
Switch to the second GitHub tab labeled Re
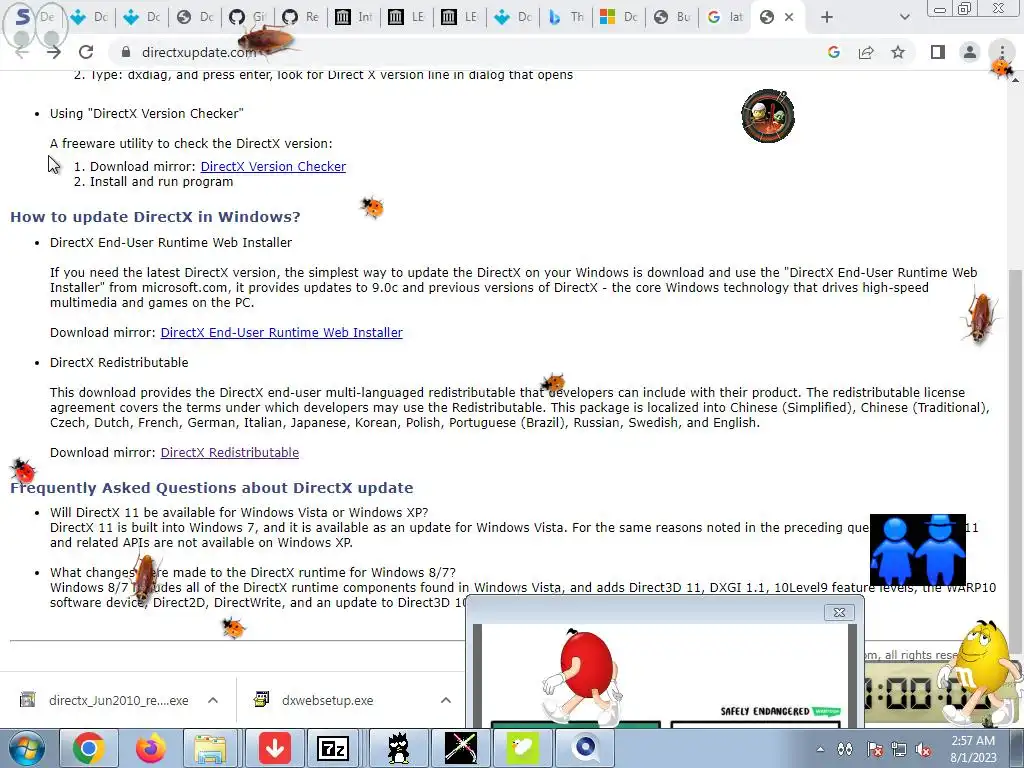pyautogui.click(x=300, y=17)
